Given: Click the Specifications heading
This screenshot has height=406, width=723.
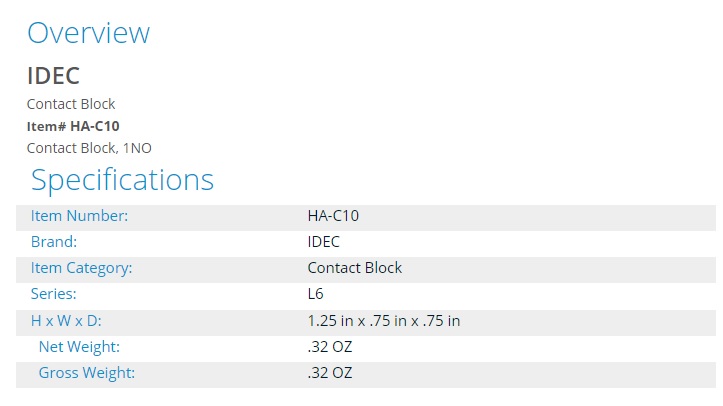Looking at the screenshot, I should (x=122, y=180).
